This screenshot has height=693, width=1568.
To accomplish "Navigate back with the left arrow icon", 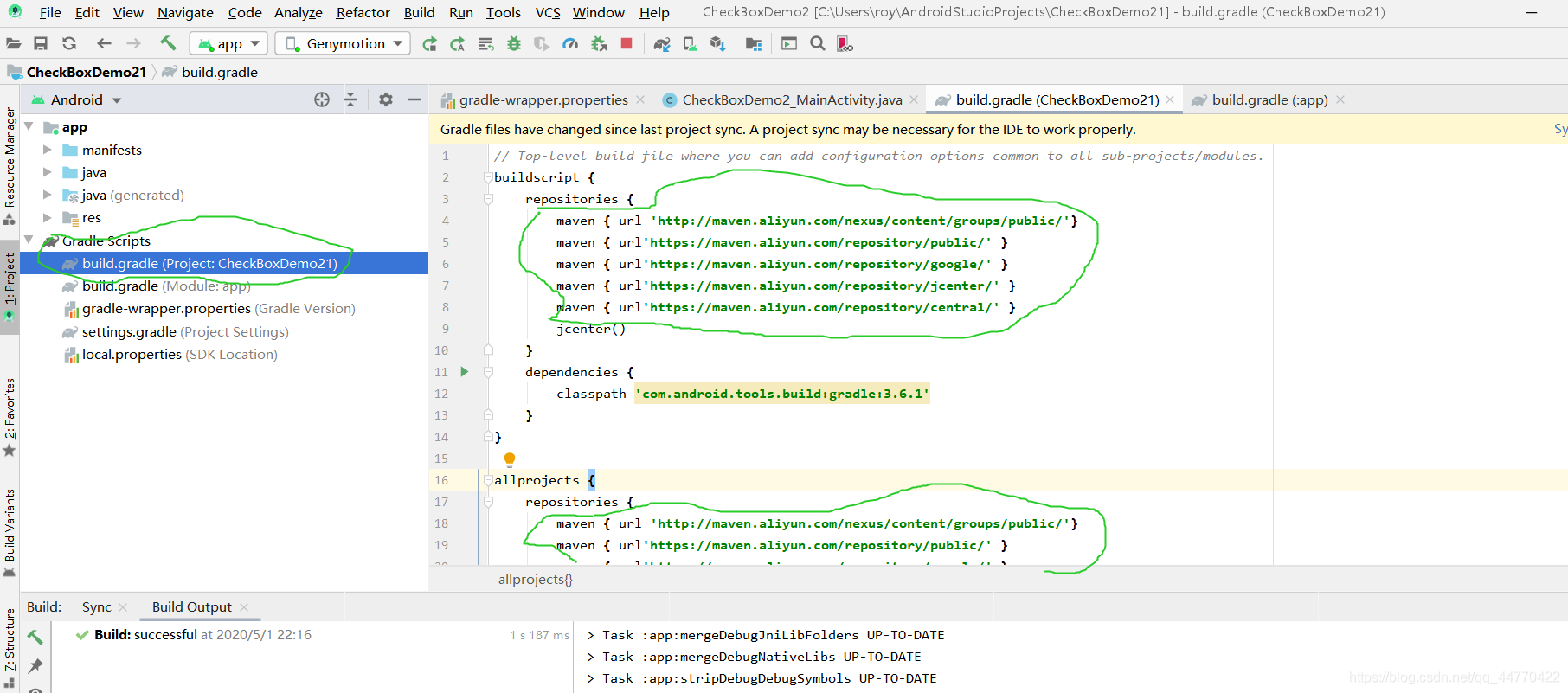I will (x=105, y=43).
